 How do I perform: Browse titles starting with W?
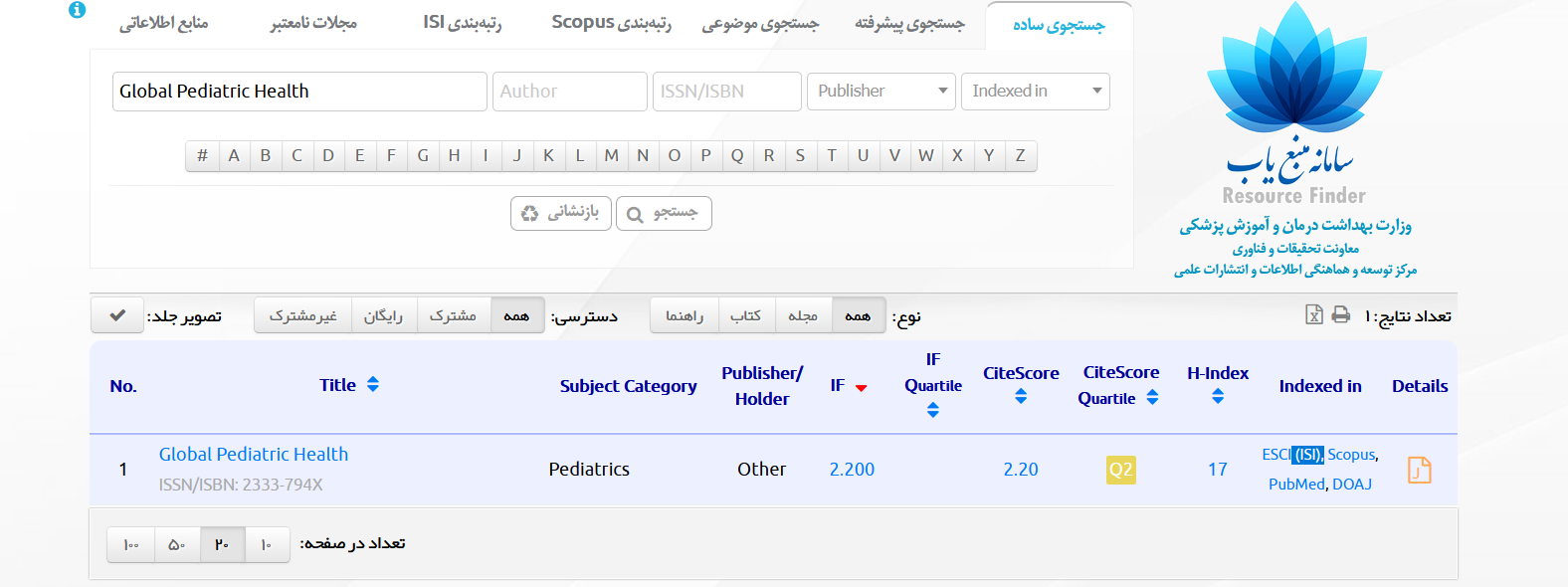(x=926, y=155)
